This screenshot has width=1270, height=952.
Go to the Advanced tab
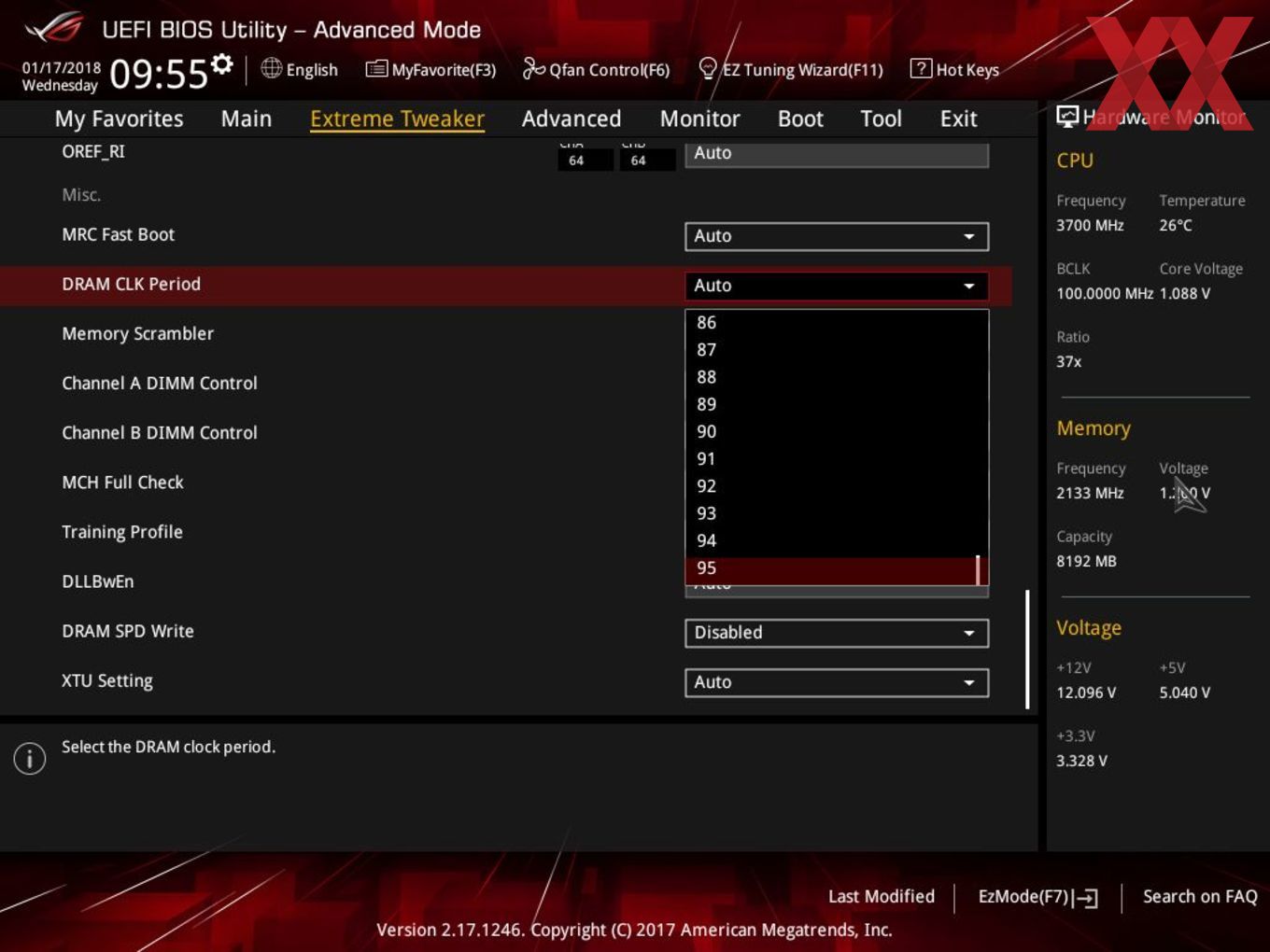571,119
